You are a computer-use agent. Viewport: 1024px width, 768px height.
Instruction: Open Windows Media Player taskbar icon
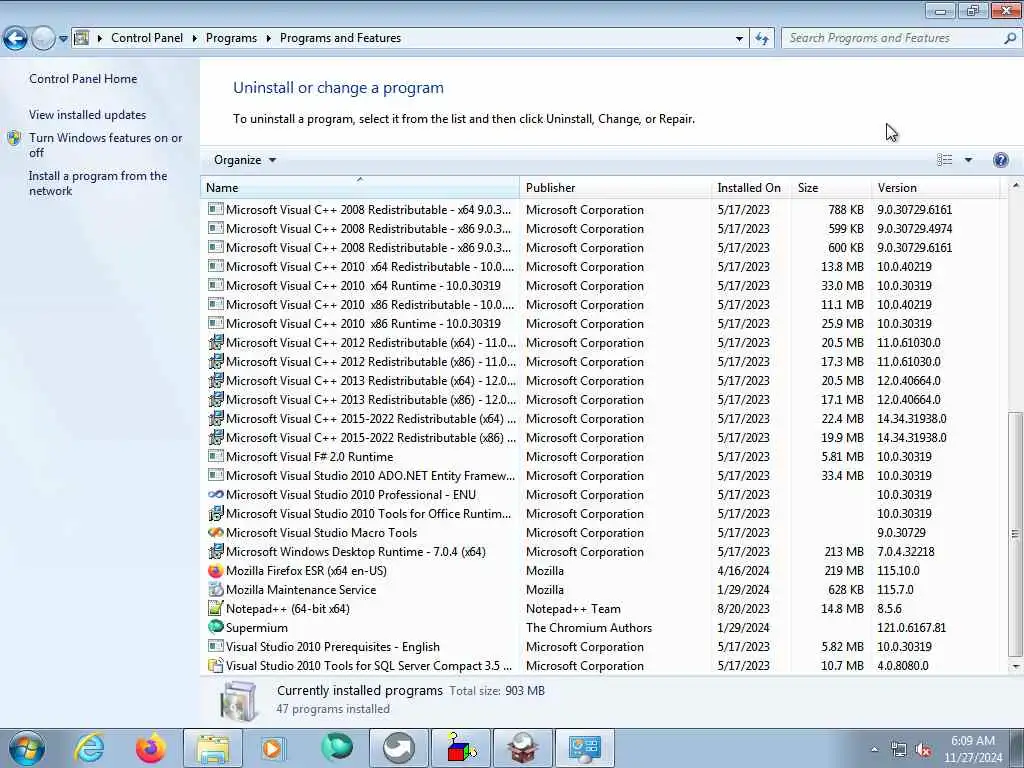point(272,748)
